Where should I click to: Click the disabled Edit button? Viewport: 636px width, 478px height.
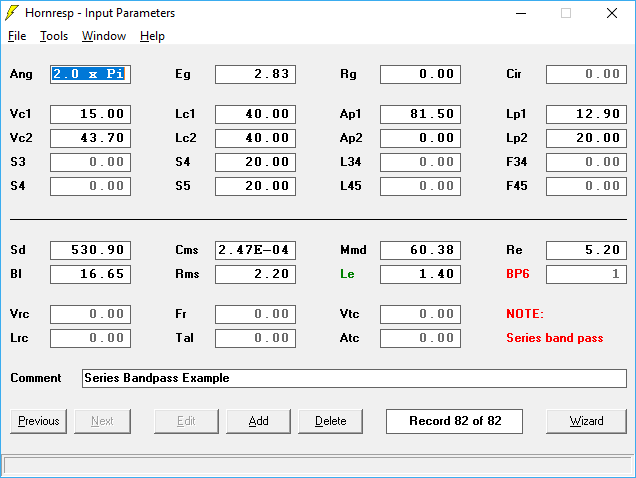coord(186,421)
